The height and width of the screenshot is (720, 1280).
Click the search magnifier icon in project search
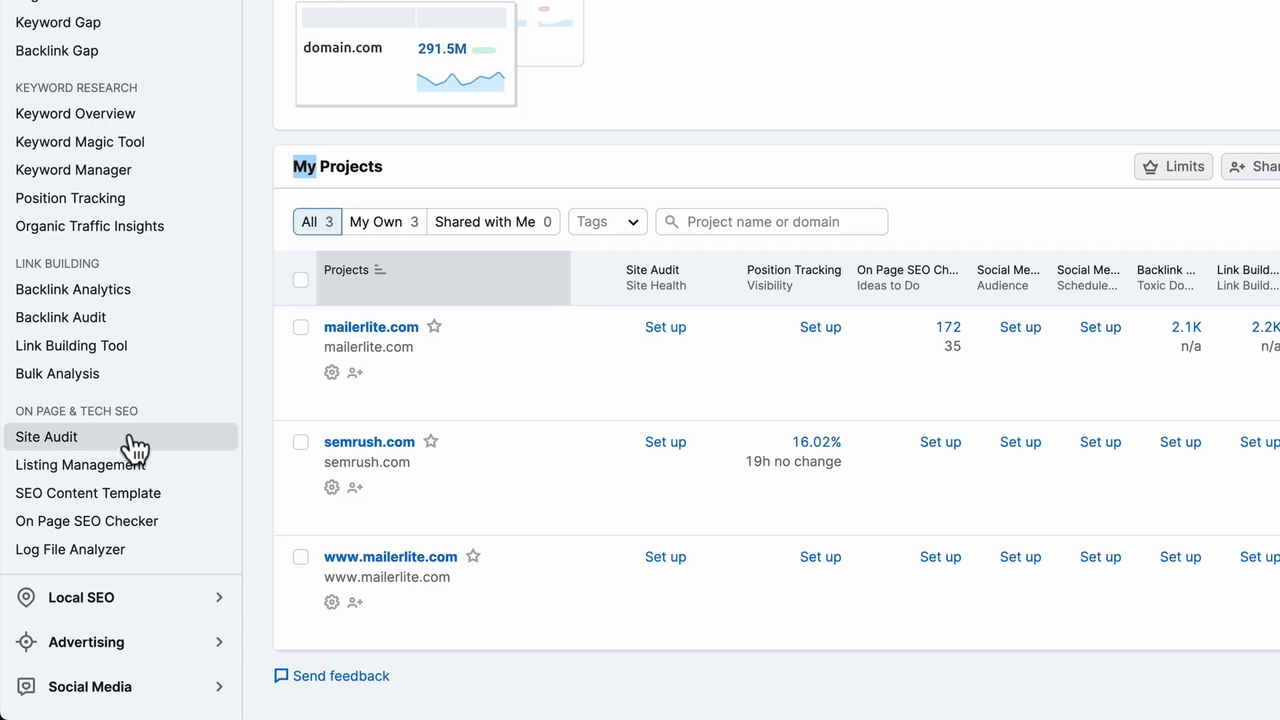click(x=672, y=222)
